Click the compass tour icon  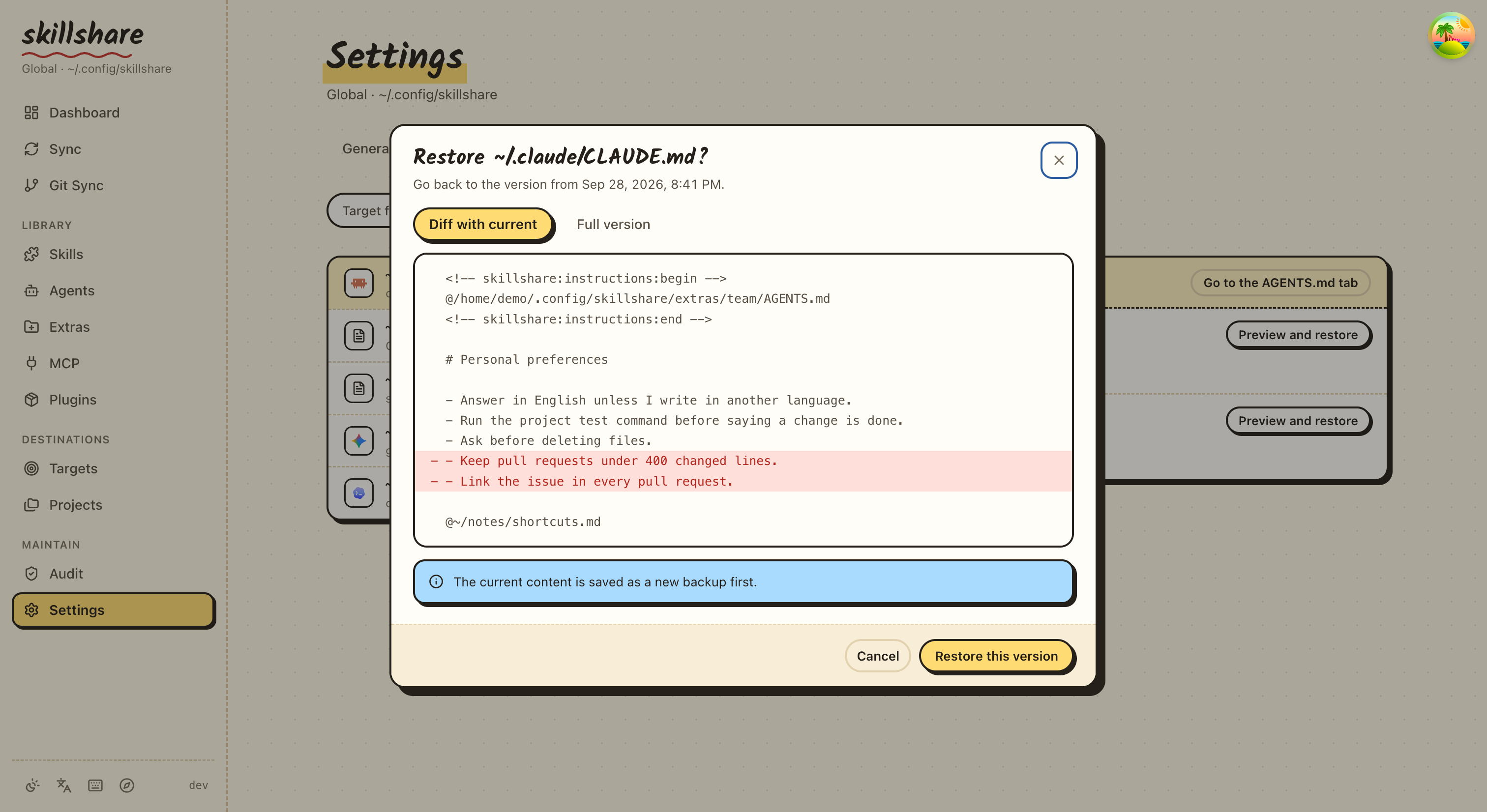click(x=127, y=785)
